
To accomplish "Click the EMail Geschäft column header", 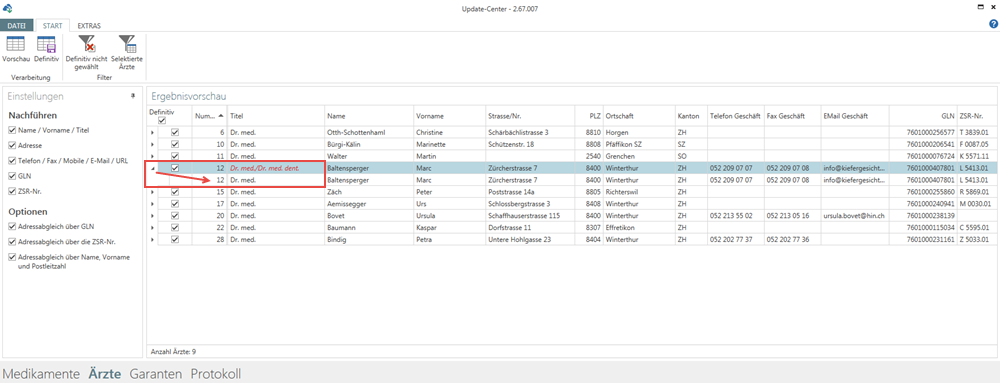I will pyautogui.click(x=855, y=116).
